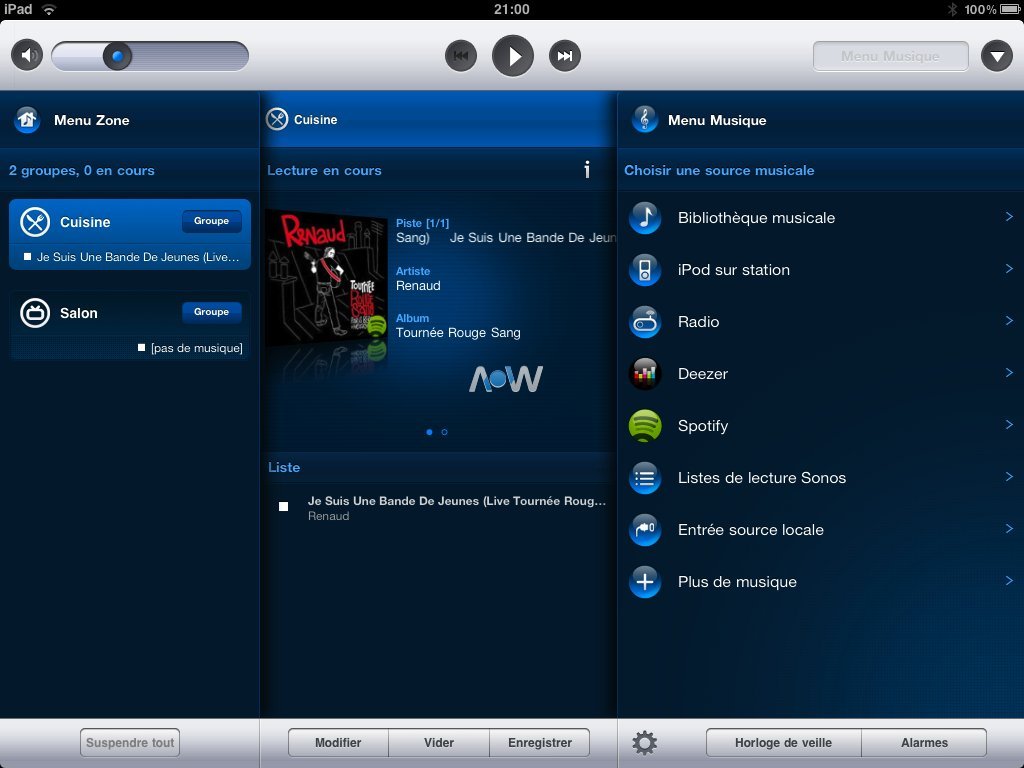
Task: Click the Vider button
Action: click(x=439, y=743)
